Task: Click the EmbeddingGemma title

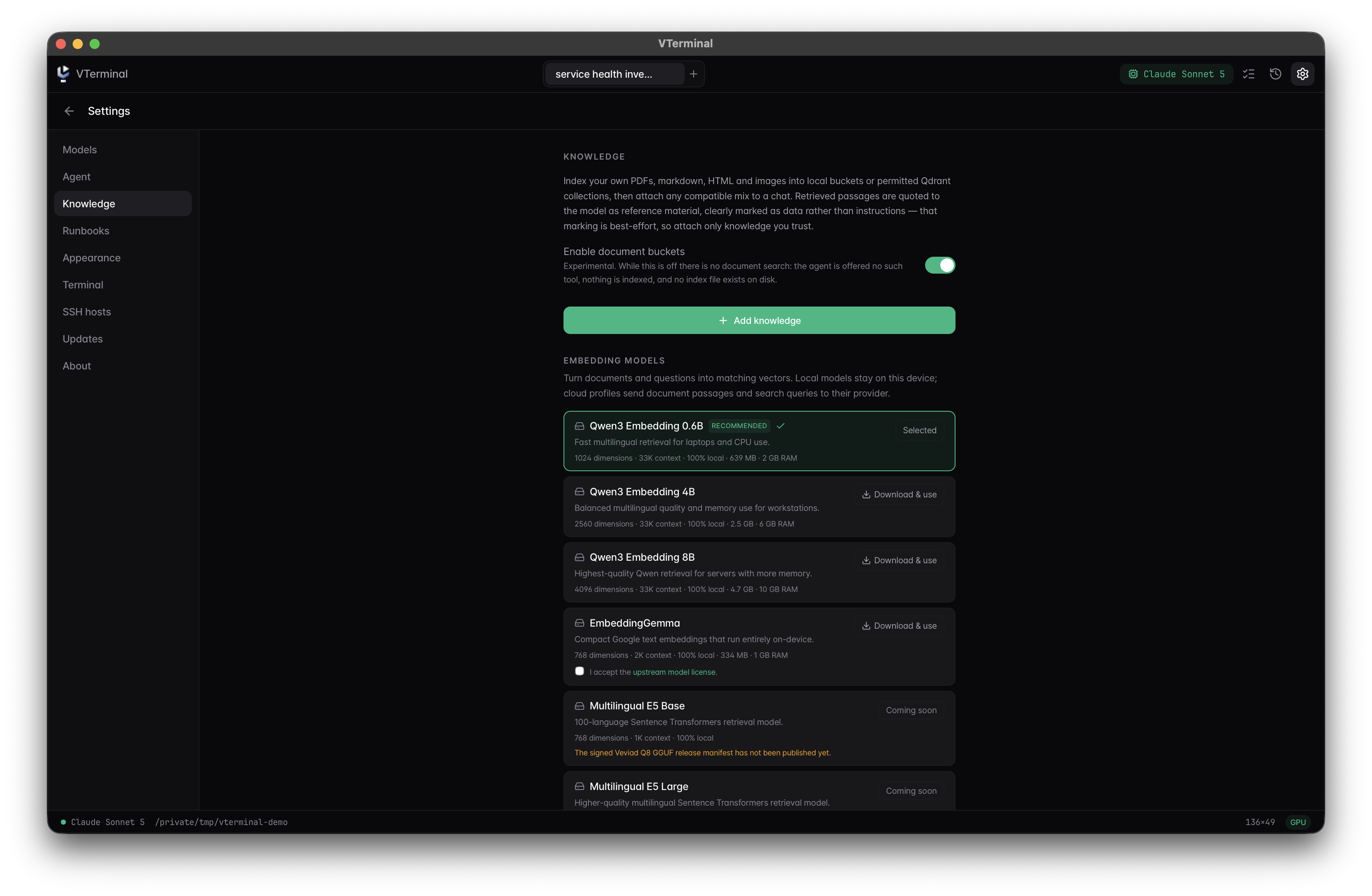Action: click(635, 623)
